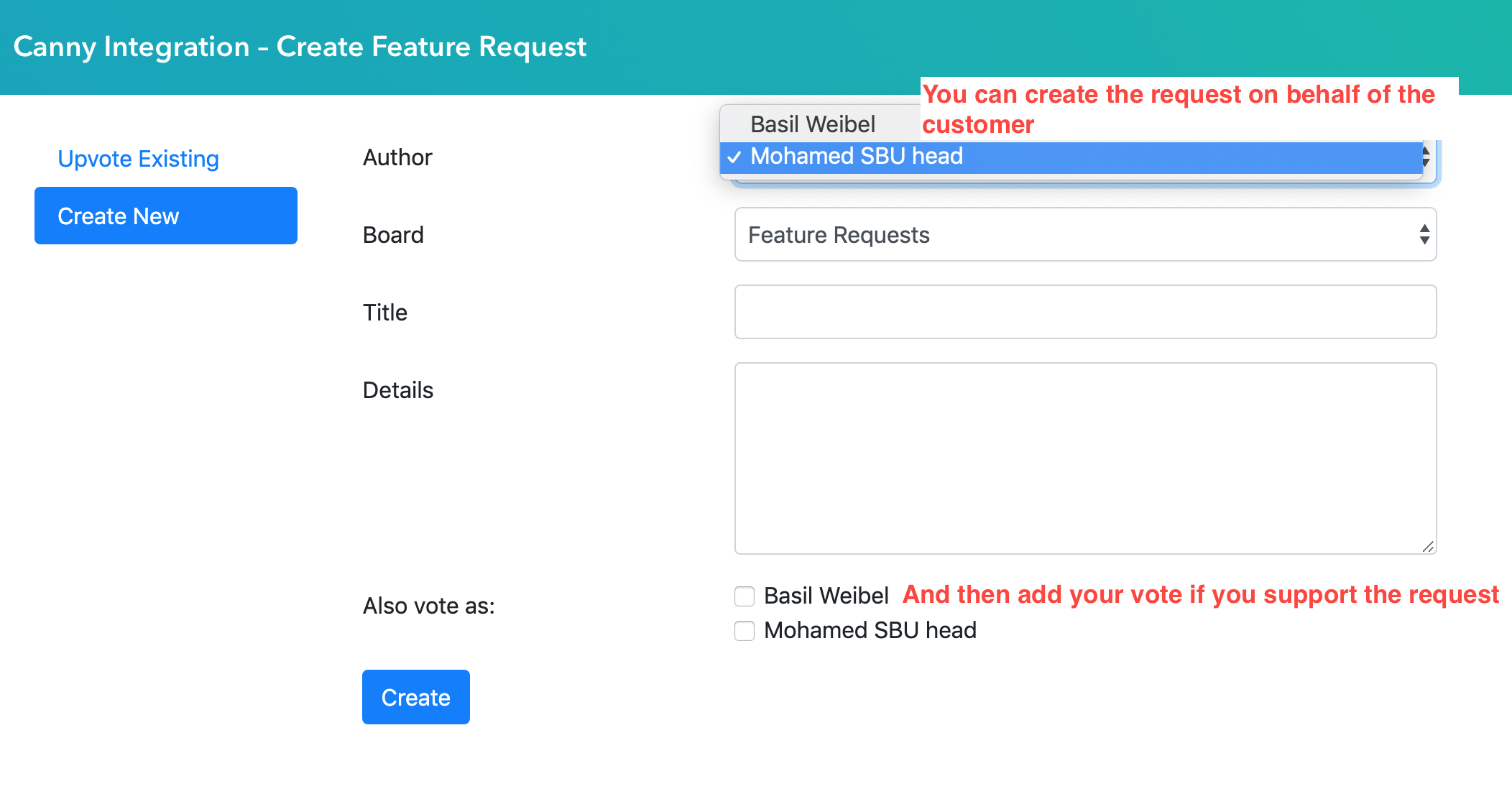Select the Create New tab
The height and width of the screenshot is (789, 1512).
[166, 216]
